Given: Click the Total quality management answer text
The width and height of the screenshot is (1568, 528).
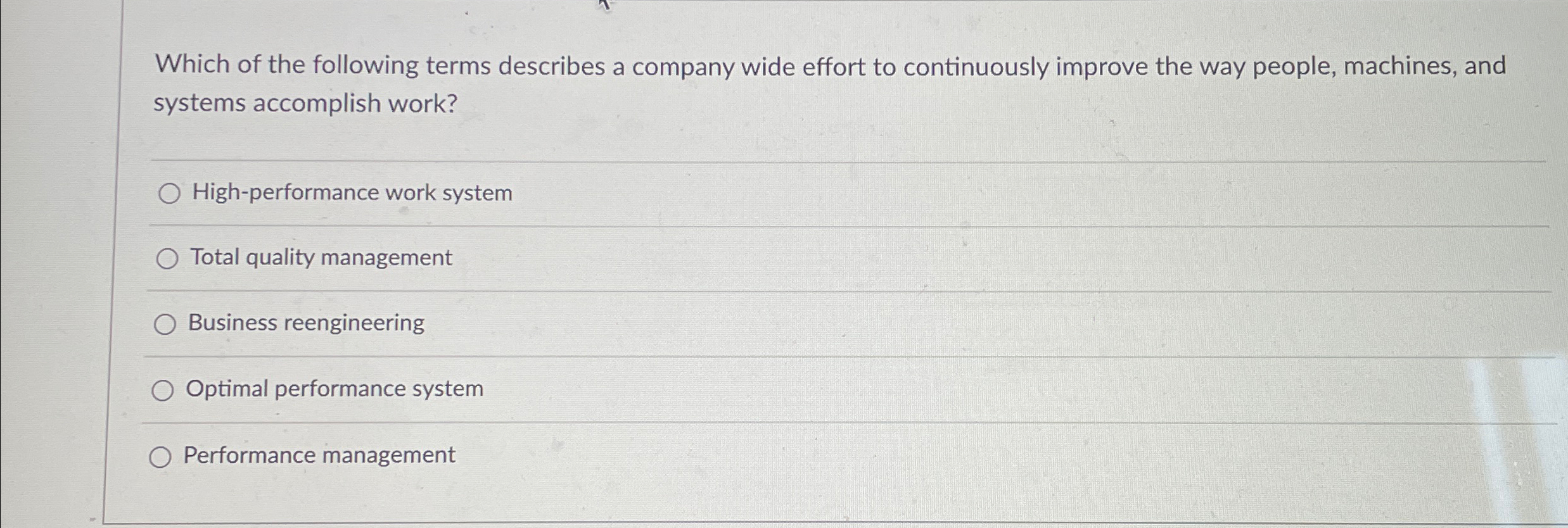Looking at the screenshot, I should (320, 258).
